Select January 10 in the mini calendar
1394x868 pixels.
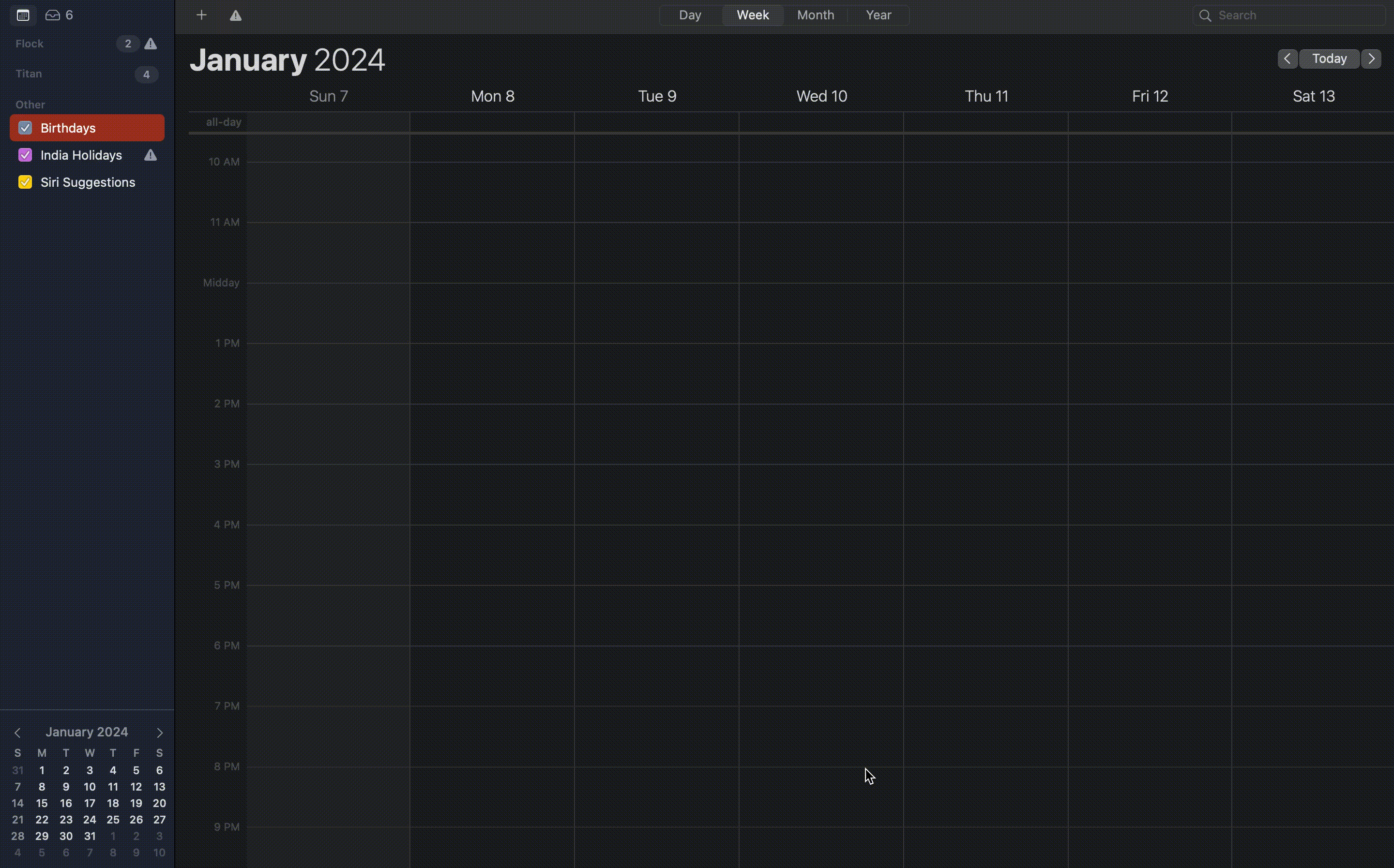[90, 787]
